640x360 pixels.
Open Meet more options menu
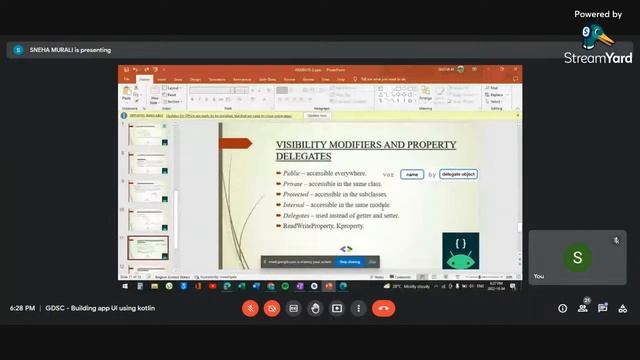coord(358,308)
